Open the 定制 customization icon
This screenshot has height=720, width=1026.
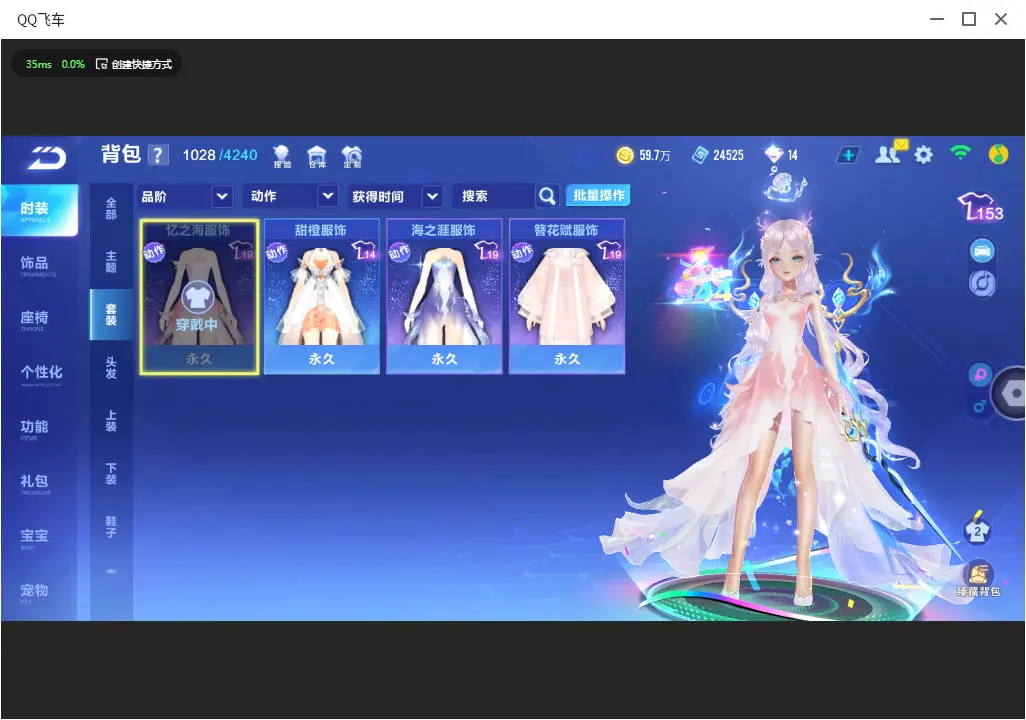pos(352,156)
